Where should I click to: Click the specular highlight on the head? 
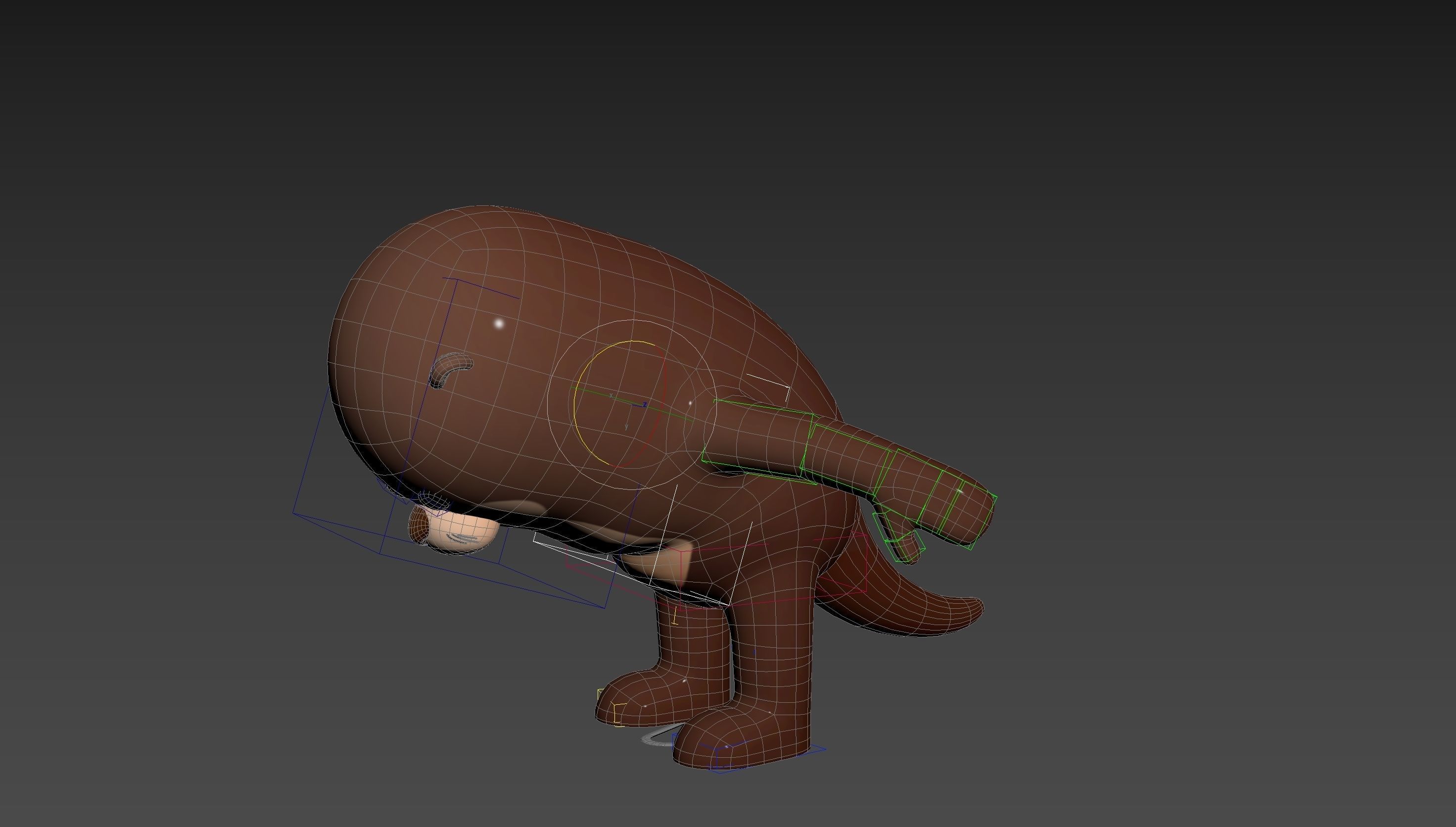click(x=499, y=324)
